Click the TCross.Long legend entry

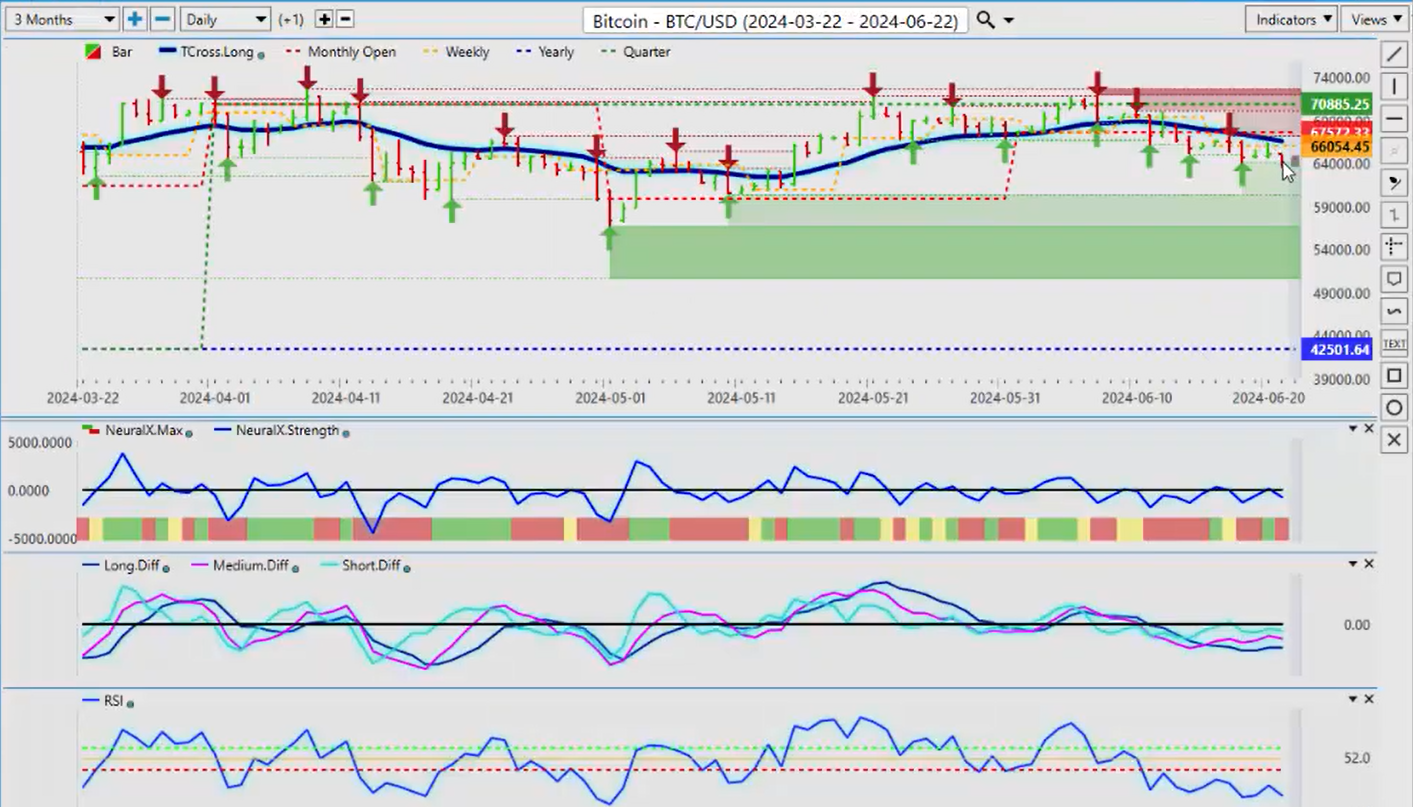pyautogui.click(x=206, y=52)
